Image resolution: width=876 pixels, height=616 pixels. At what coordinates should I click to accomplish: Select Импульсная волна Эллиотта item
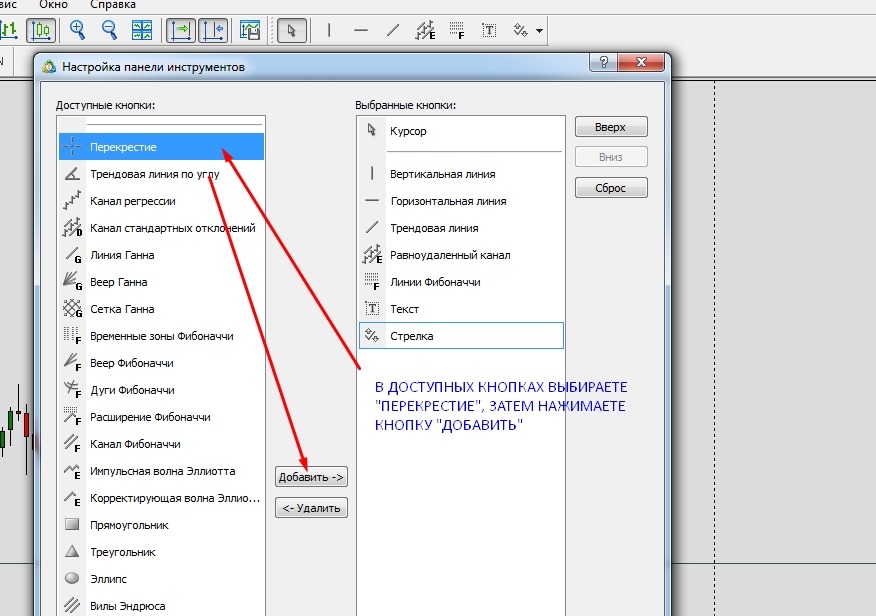pos(161,471)
